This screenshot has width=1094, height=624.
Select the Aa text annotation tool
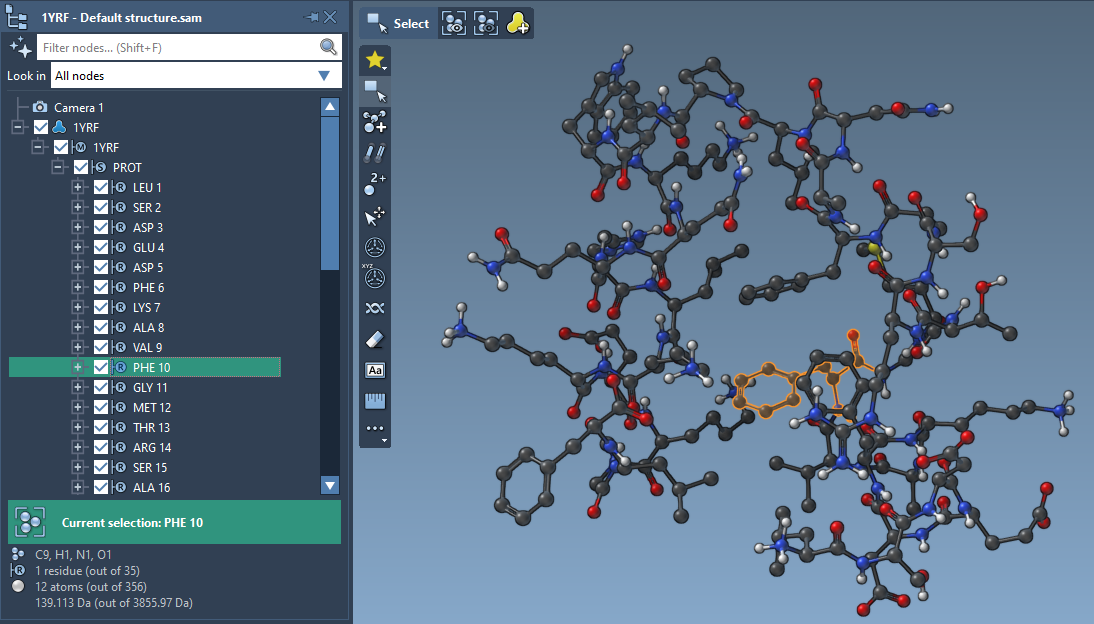click(x=375, y=371)
